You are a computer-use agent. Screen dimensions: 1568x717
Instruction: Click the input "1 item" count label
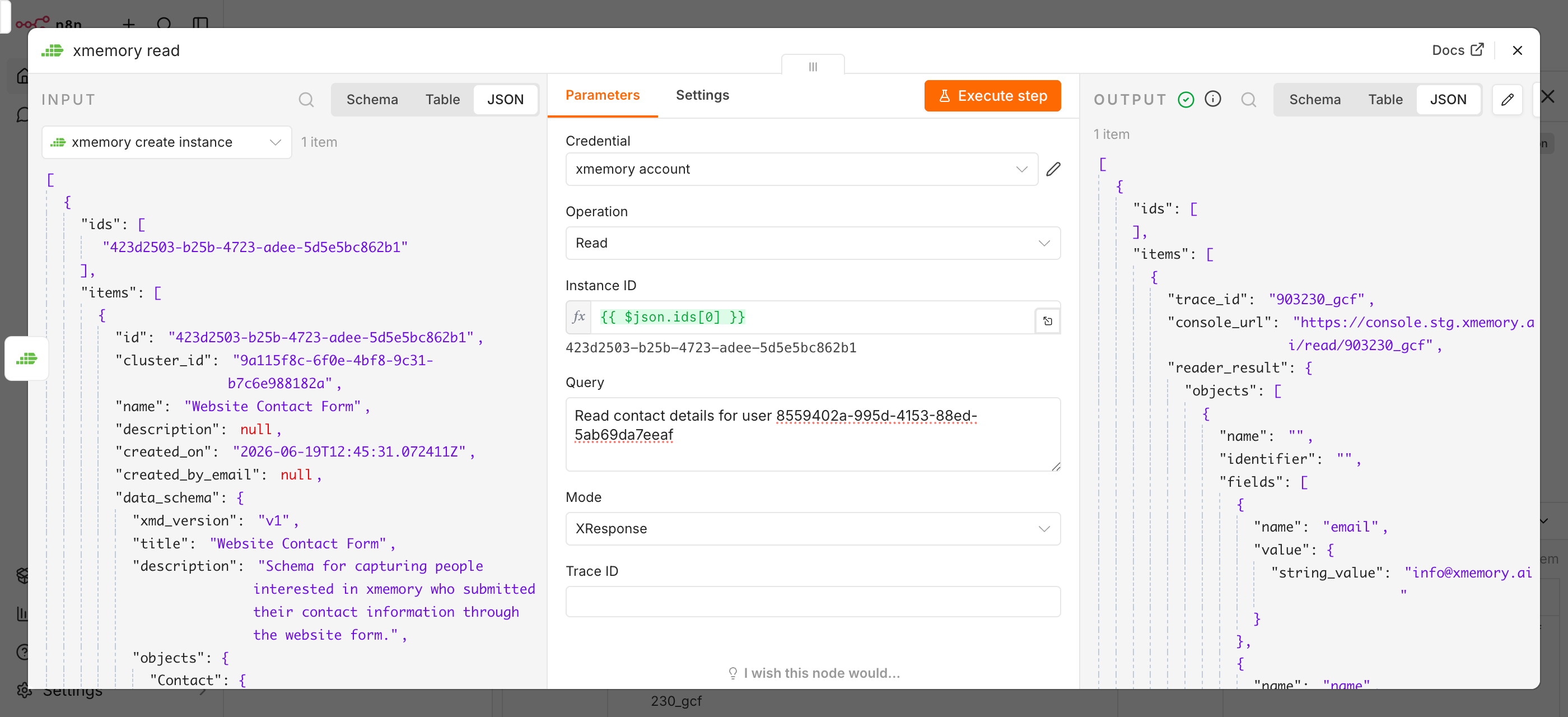[x=319, y=142]
